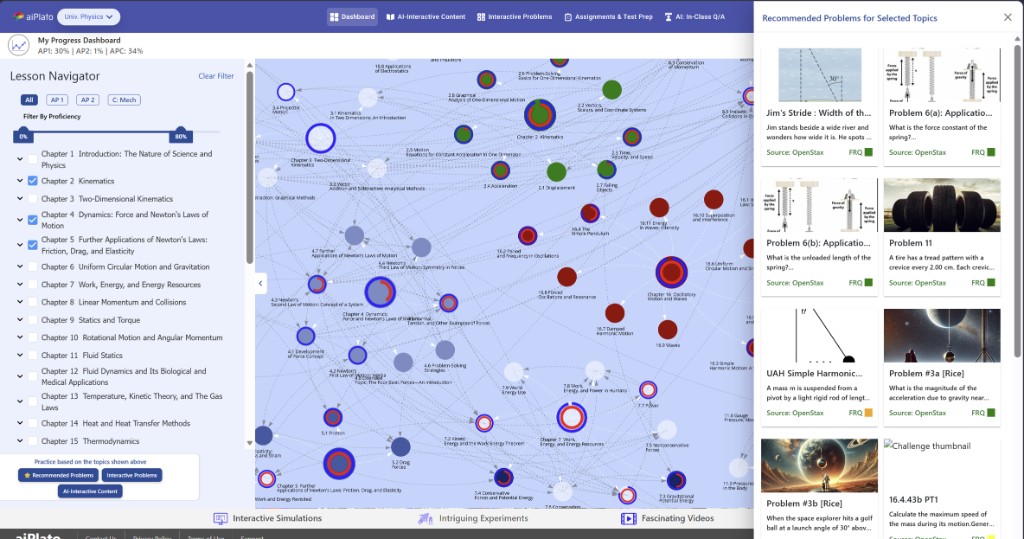Screen dimensions: 1024x539
Task: Close the Recommended Problems panel
Action: 1008,18
